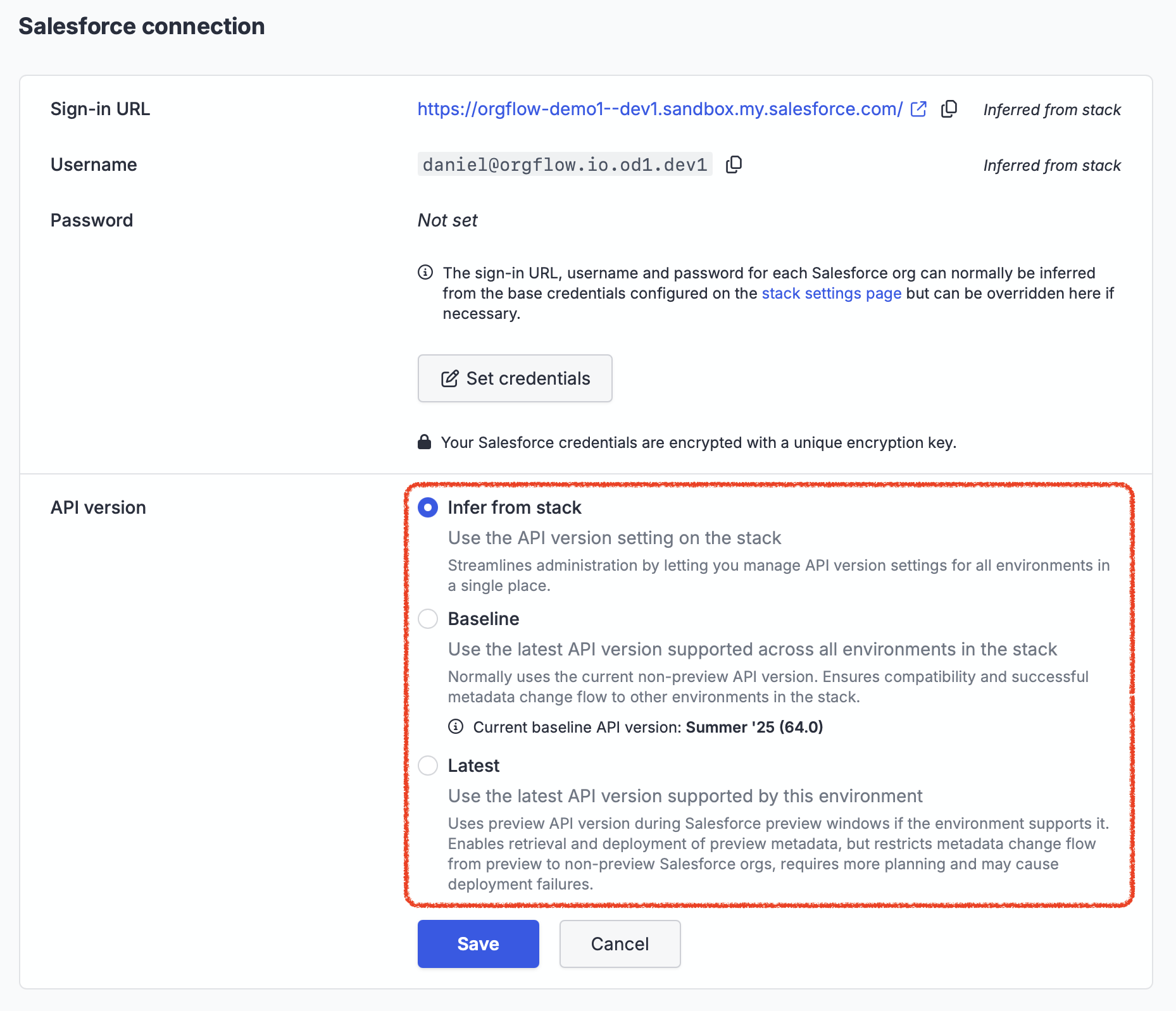The image size is (1176, 1011).
Task: Copy the username to clipboard
Action: point(734,165)
